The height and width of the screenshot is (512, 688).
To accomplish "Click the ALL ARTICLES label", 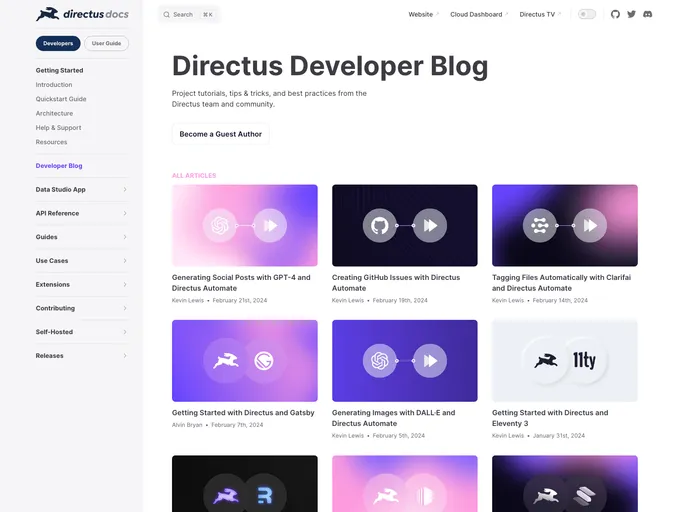I will tap(194, 175).
